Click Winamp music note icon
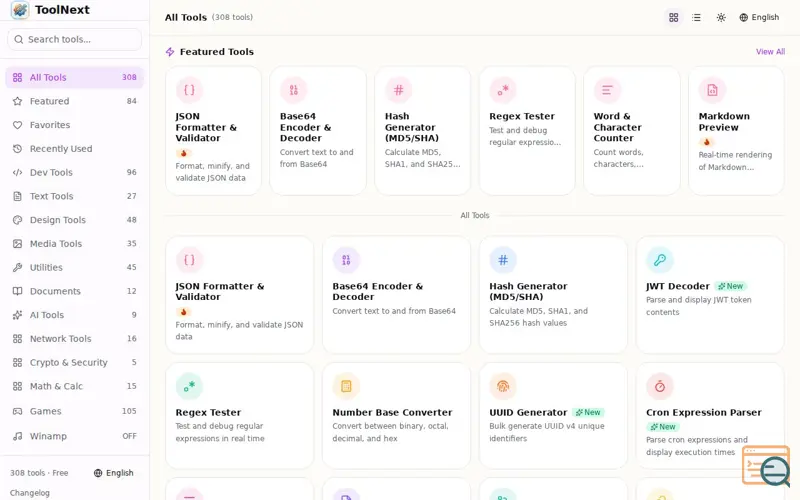 [17, 436]
